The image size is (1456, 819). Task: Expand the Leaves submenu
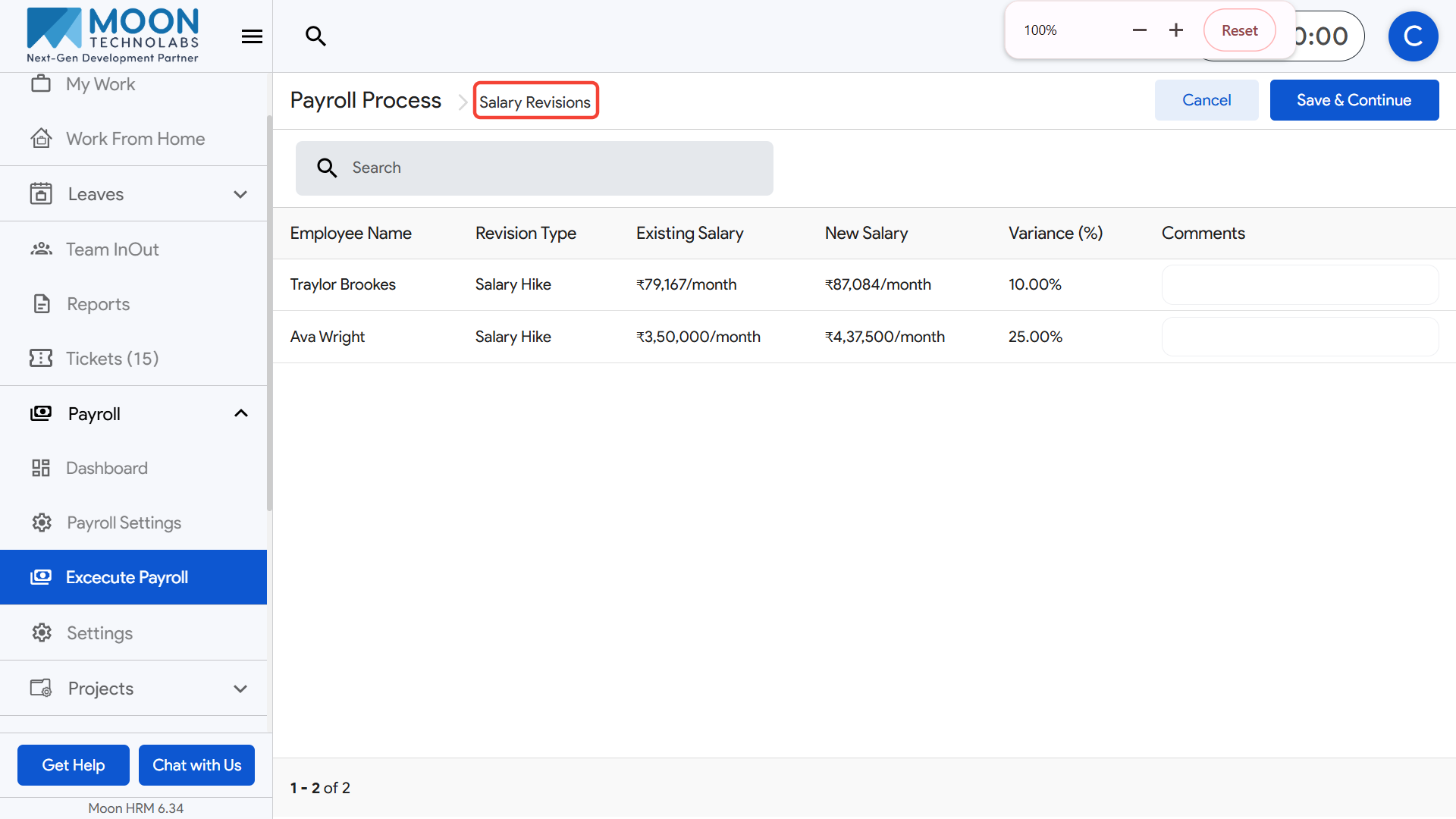point(240,195)
